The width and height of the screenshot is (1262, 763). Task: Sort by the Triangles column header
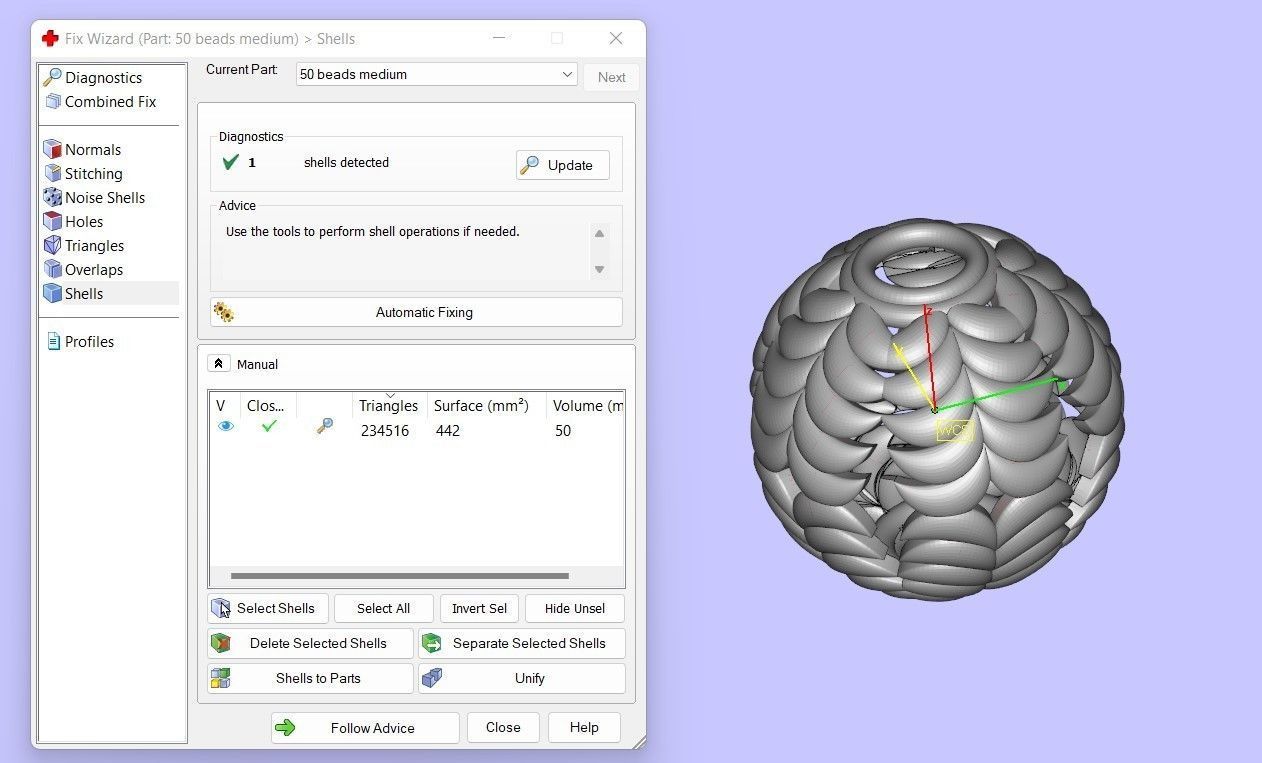[x=389, y=405]
